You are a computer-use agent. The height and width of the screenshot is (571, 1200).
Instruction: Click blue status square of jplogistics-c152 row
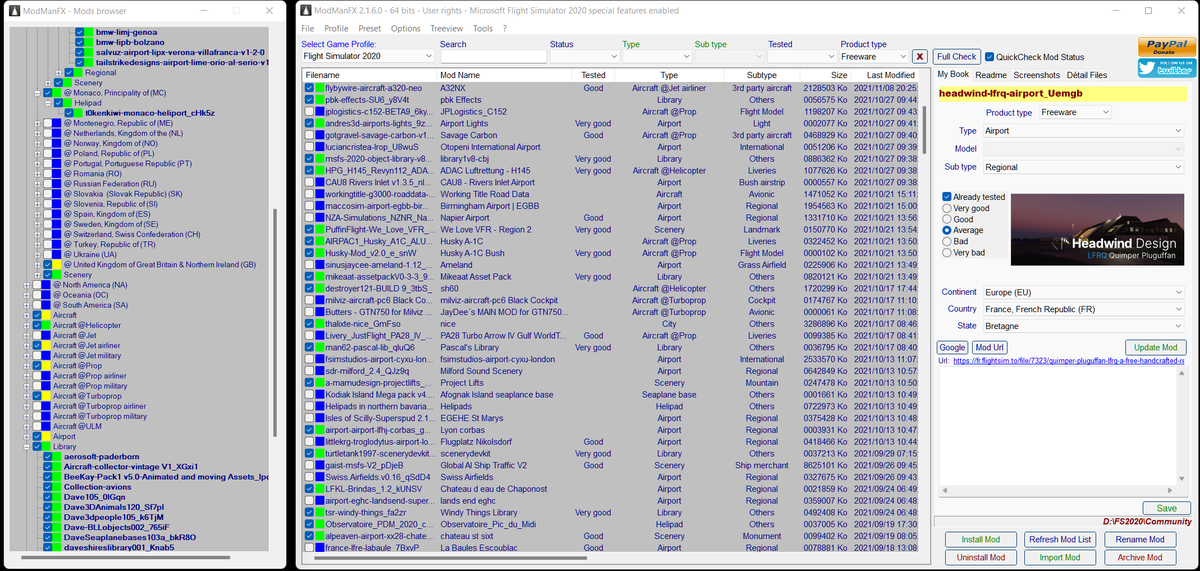point(320,111)
